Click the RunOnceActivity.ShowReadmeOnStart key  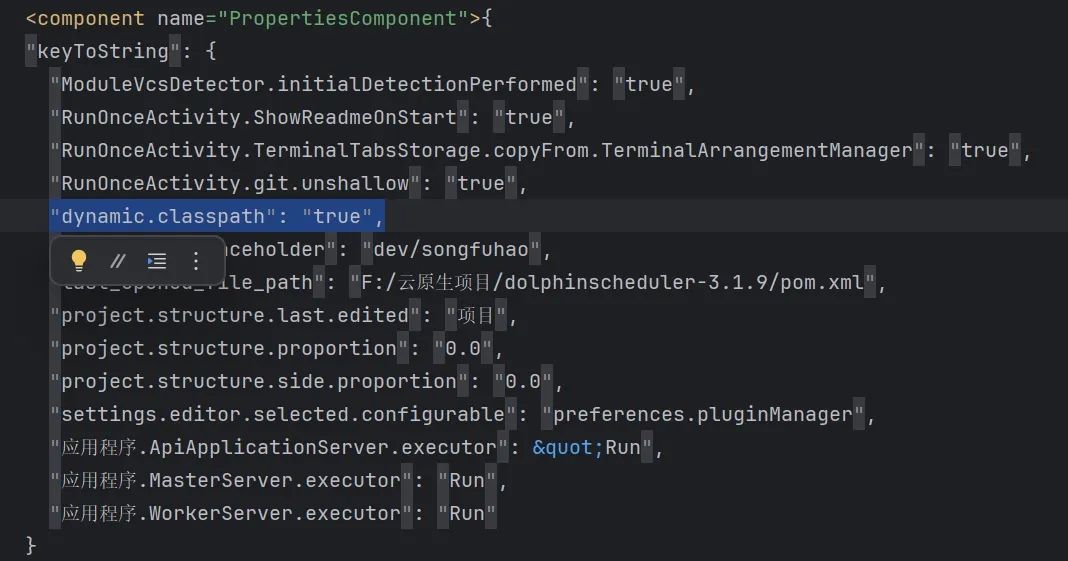tap(259, 118)
